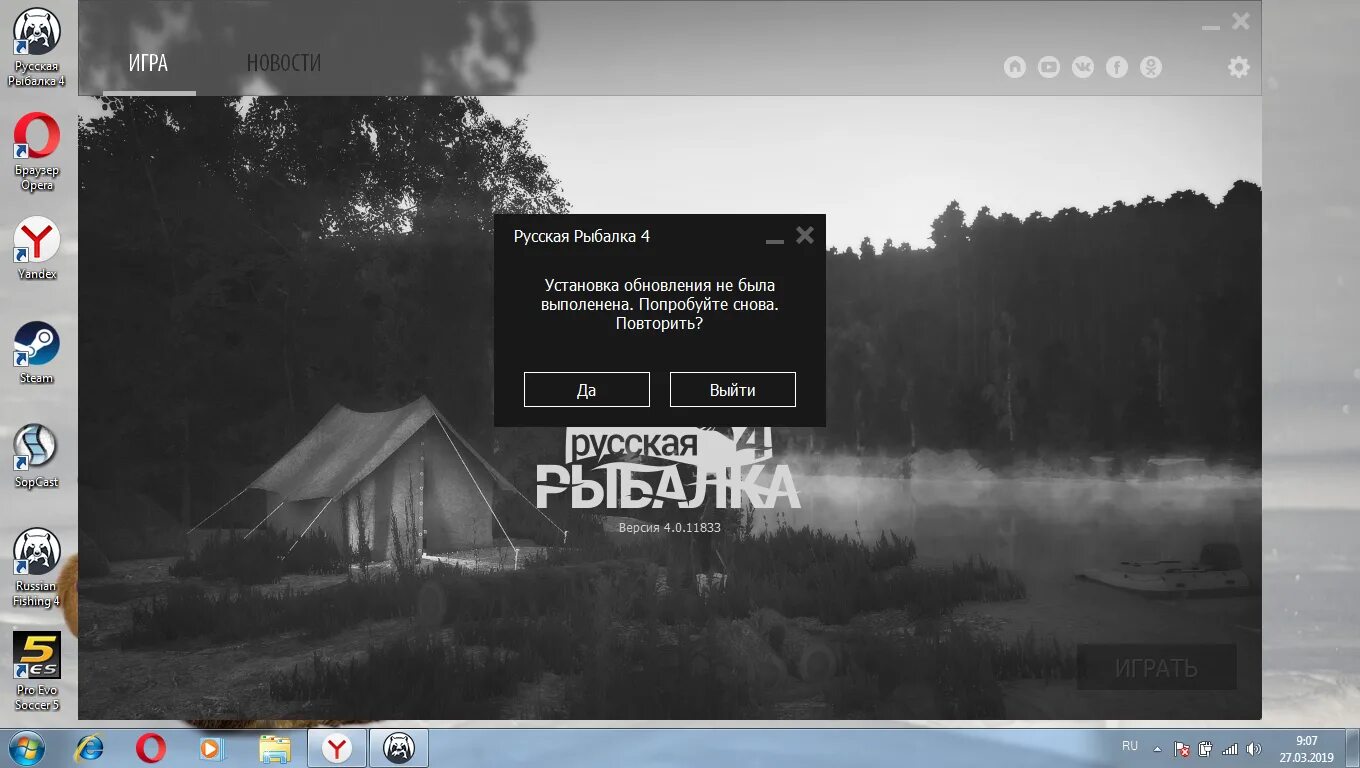Open Windows Media Player from taskbar

(212, 748)
